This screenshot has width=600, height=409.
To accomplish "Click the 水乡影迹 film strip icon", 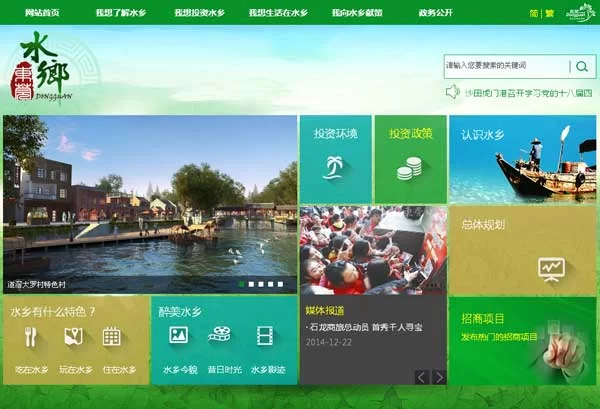I will 264,336.
